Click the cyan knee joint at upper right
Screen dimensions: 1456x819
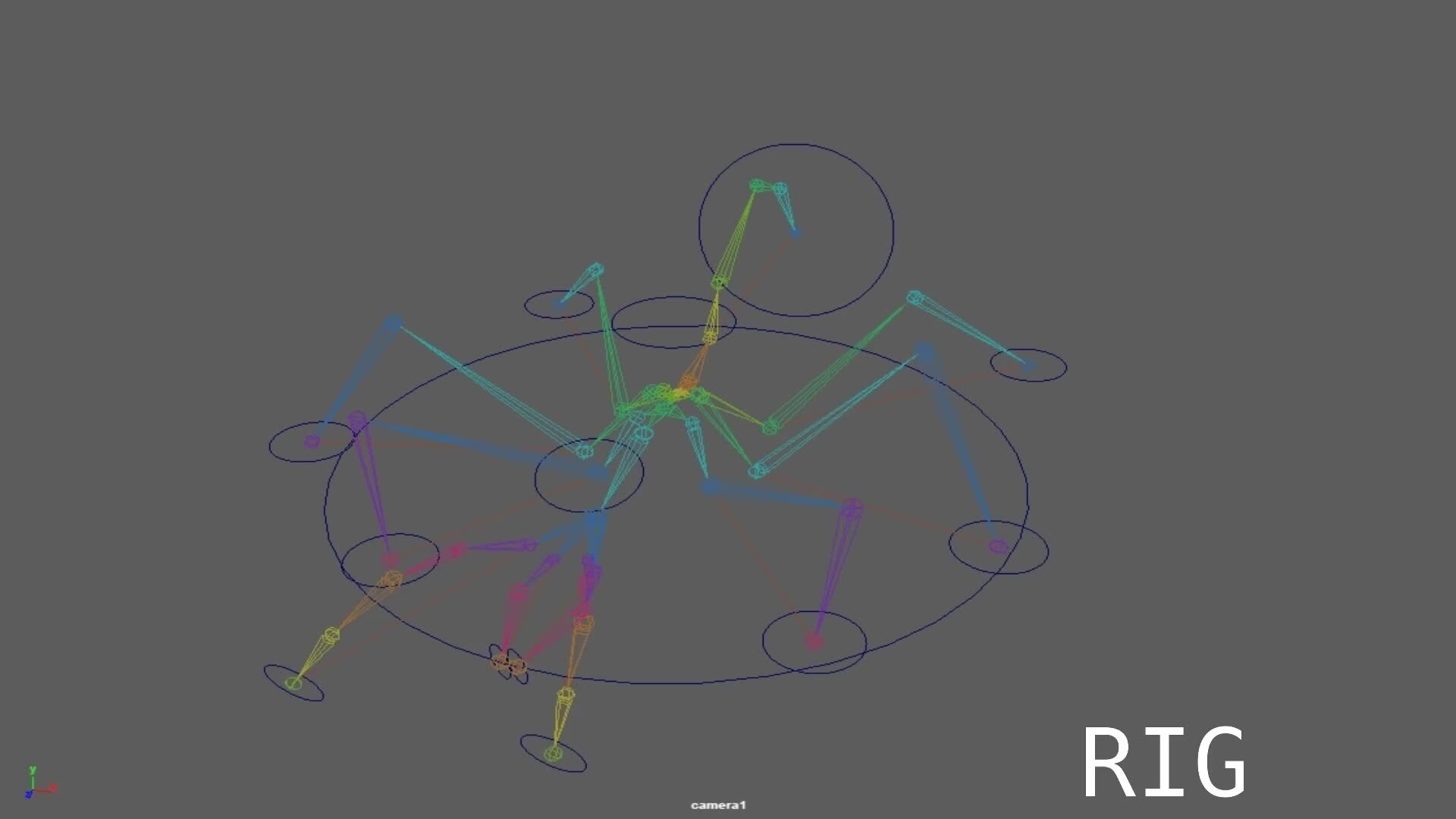tap(915, 298)
